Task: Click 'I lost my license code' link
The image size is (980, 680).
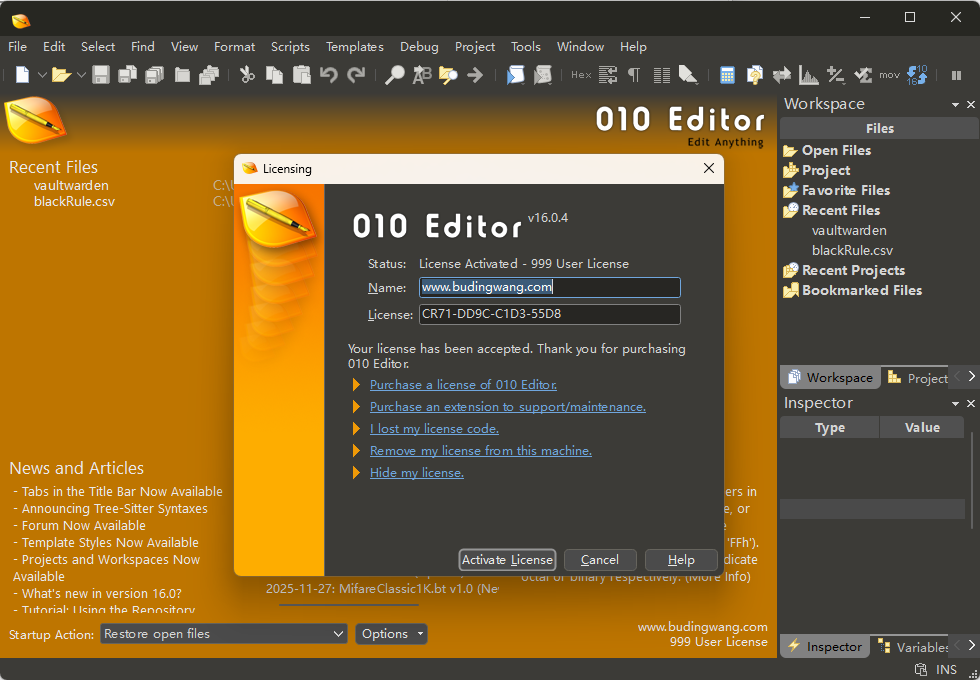Action: coord(434,429)
